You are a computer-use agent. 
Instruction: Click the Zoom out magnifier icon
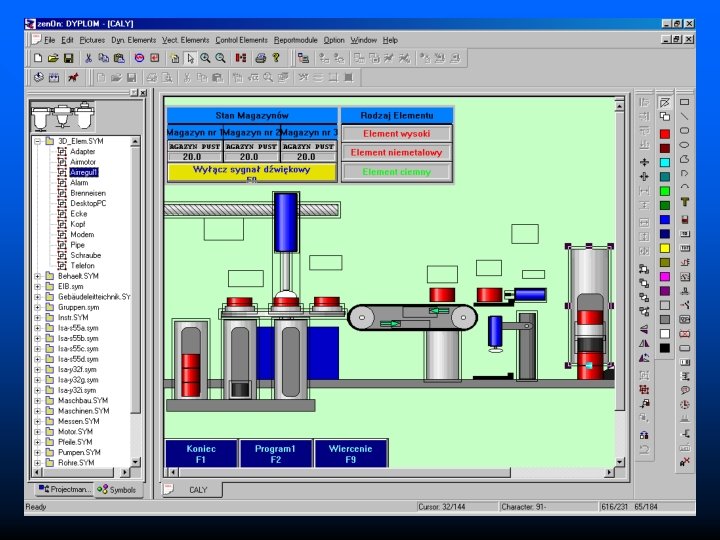coord(220,58)
